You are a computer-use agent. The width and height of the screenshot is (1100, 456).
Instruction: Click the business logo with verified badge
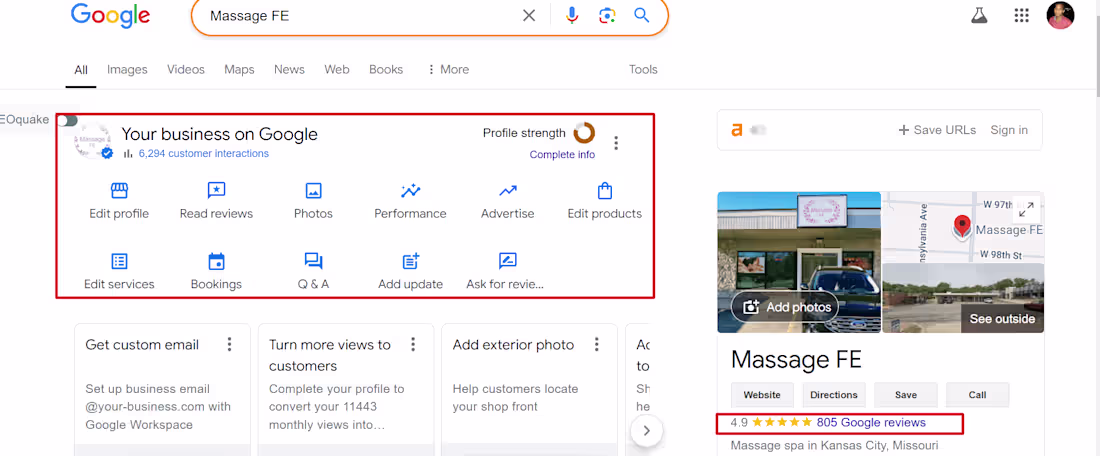point(93,140)
